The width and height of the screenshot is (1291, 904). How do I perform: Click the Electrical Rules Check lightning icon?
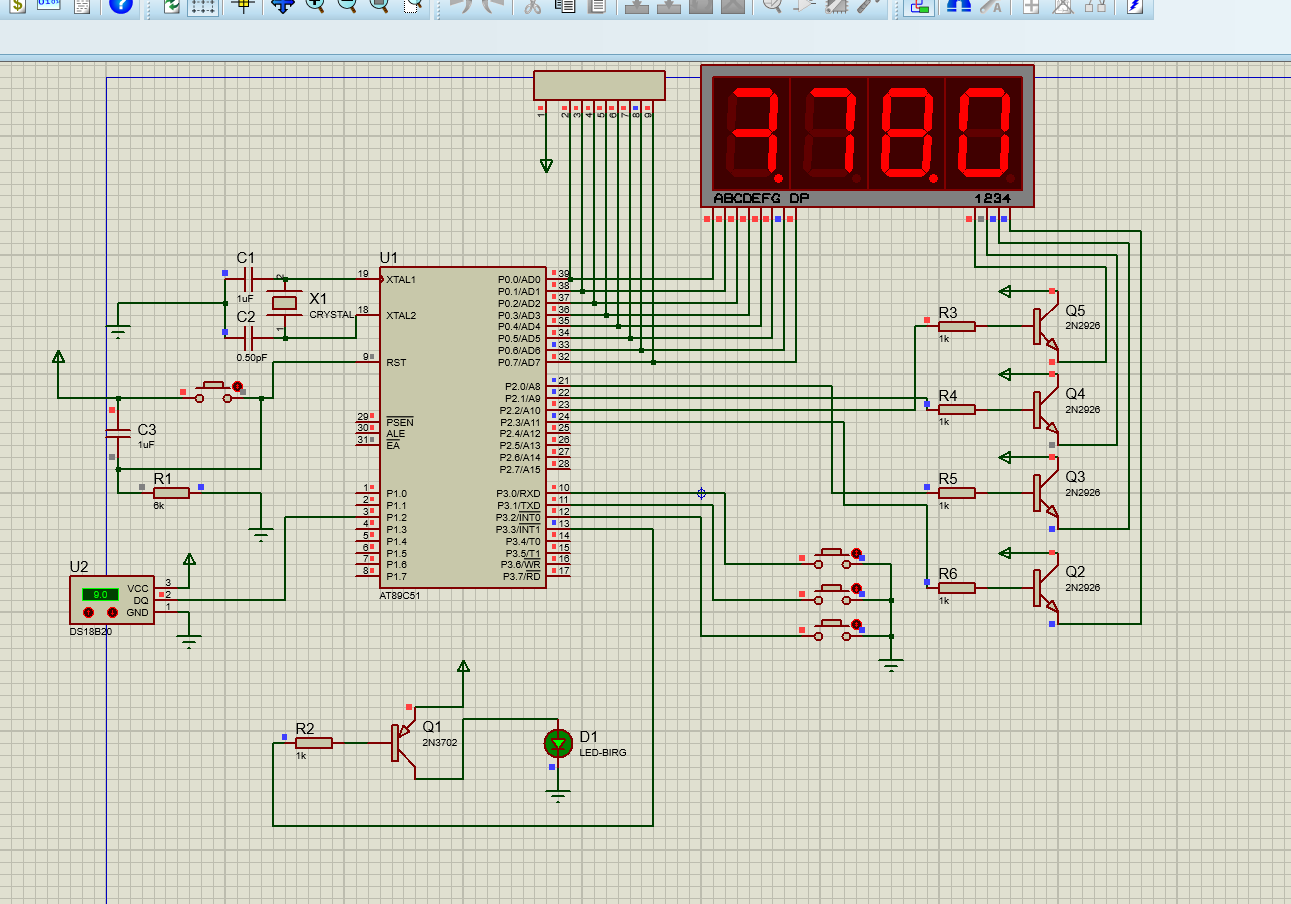tap(1134, 5)
